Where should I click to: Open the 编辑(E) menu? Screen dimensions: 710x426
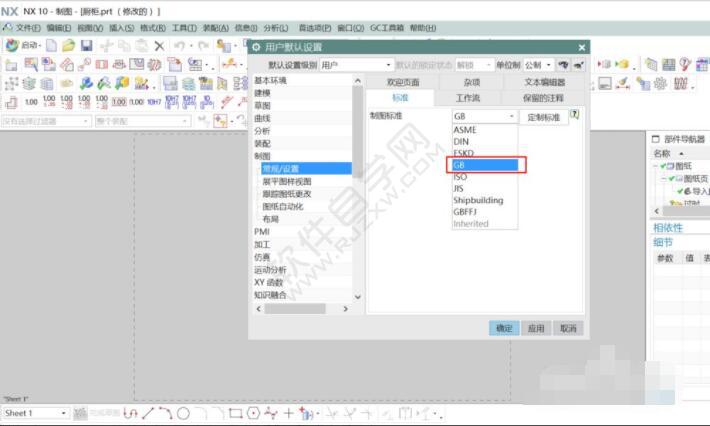point(59,28)
